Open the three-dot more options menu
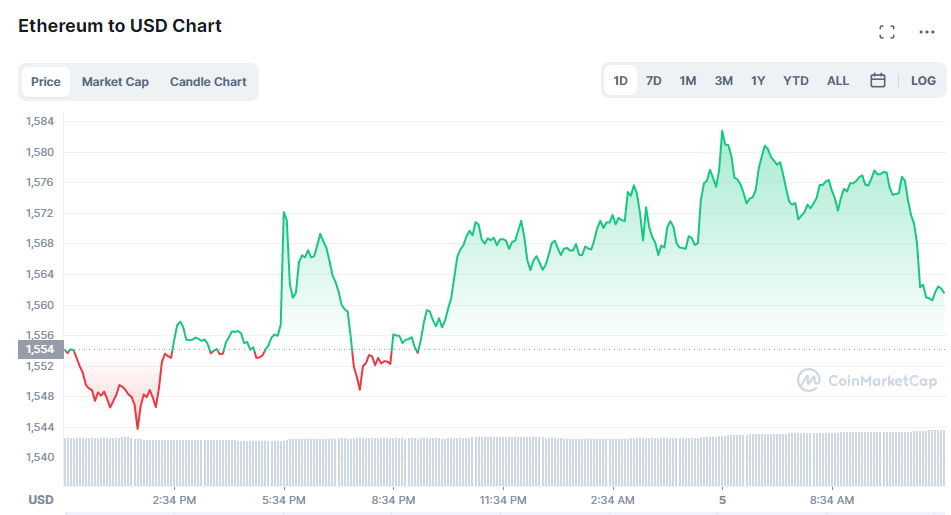The width and height of the screenshot is (951, 515). [927, 32]
